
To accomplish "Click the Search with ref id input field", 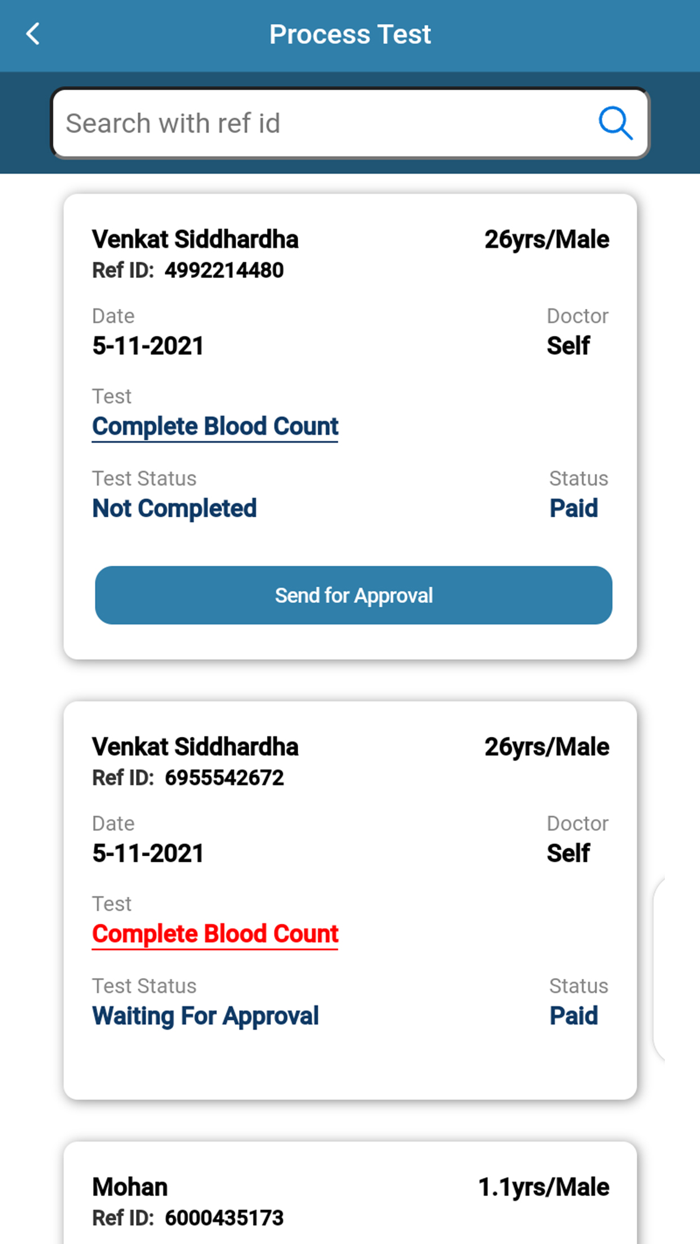I will tap(300, 122).
